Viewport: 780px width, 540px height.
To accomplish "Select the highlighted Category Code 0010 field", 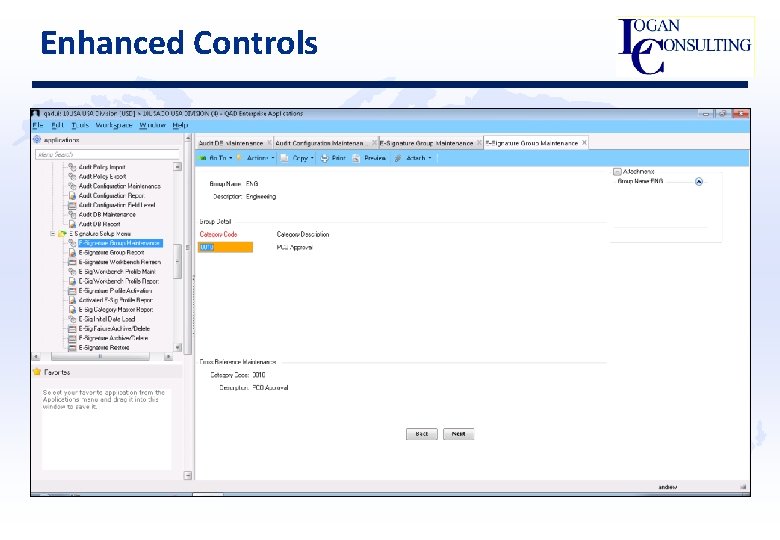I will pos(225,247).
